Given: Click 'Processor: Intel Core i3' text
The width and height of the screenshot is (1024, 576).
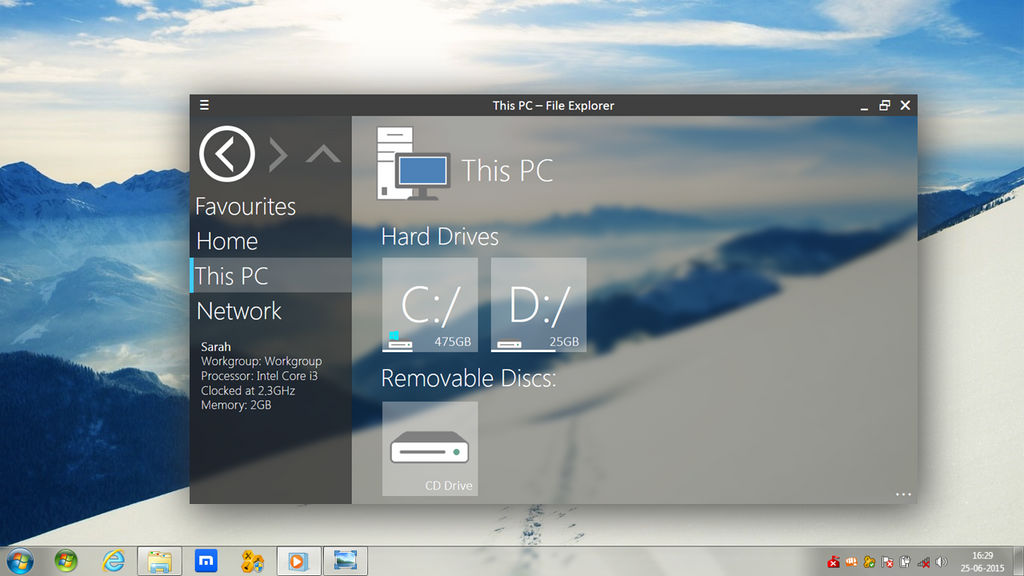Looking at the screenshot, I should (259, 376).
